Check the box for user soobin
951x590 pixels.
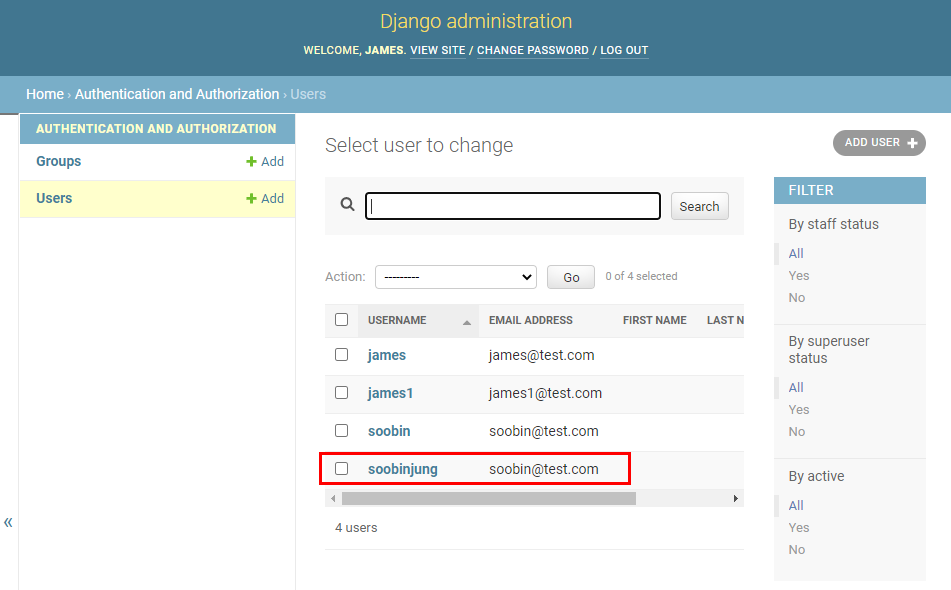pyautogui.click(x=341, y=430)
